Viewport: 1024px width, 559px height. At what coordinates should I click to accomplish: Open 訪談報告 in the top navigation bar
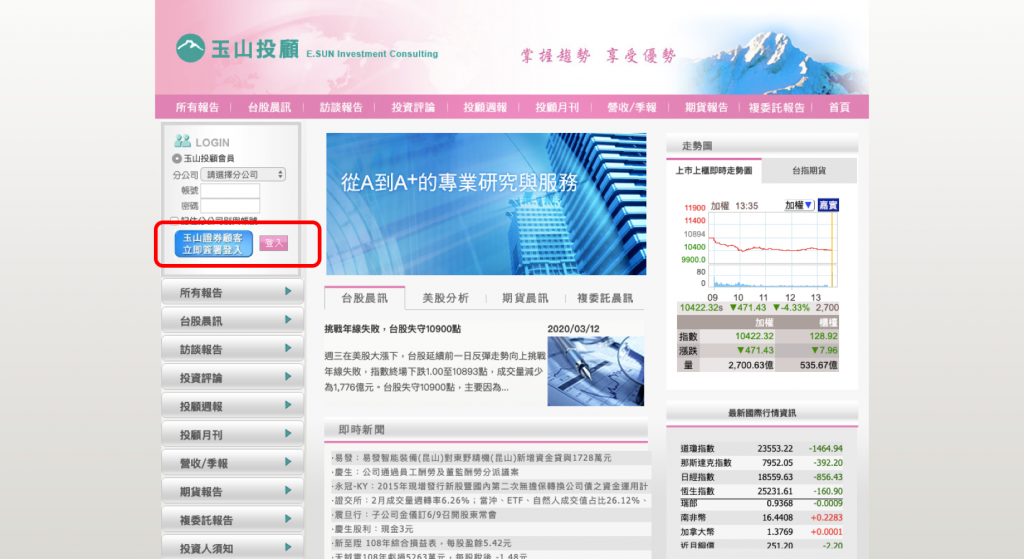pos(341,107)
